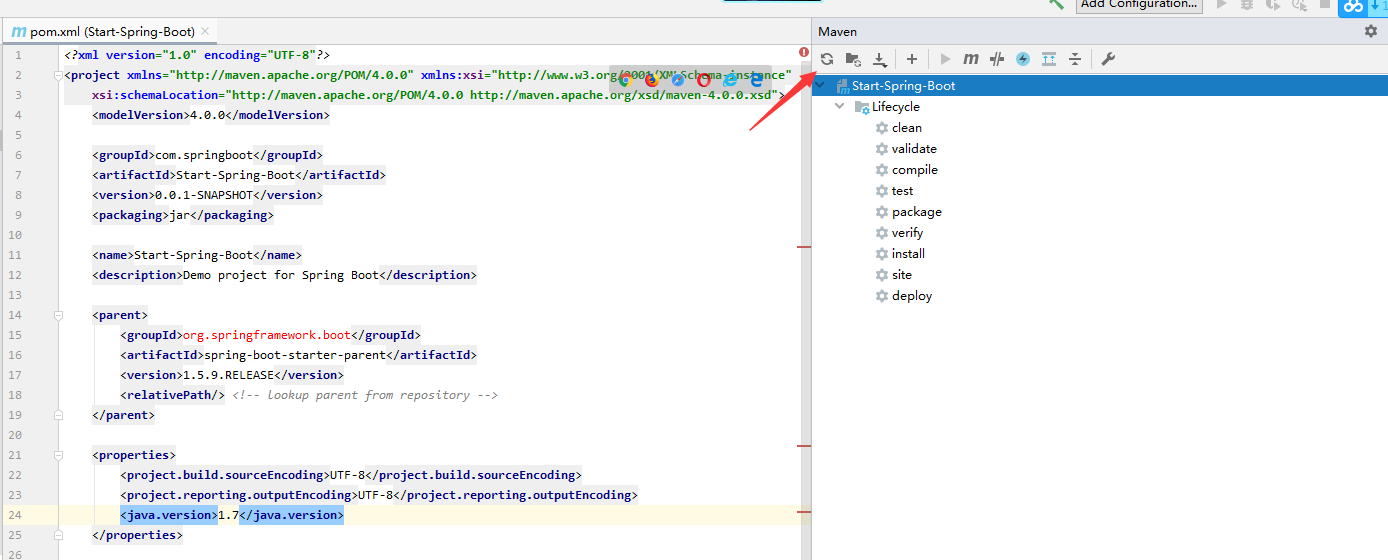The height and width of the screenshot is (560, 1388).
Task: Click line number 24 in gutter
Action: click(x=17, y=515)
